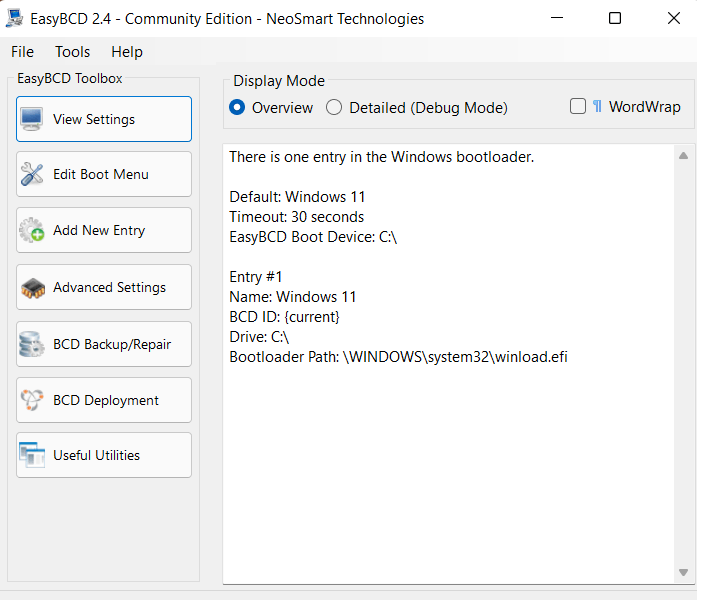This screenshot has height=610, width=708.
Task: Click the Useful Utilities window icon
Action: click(x=33, y=456)
